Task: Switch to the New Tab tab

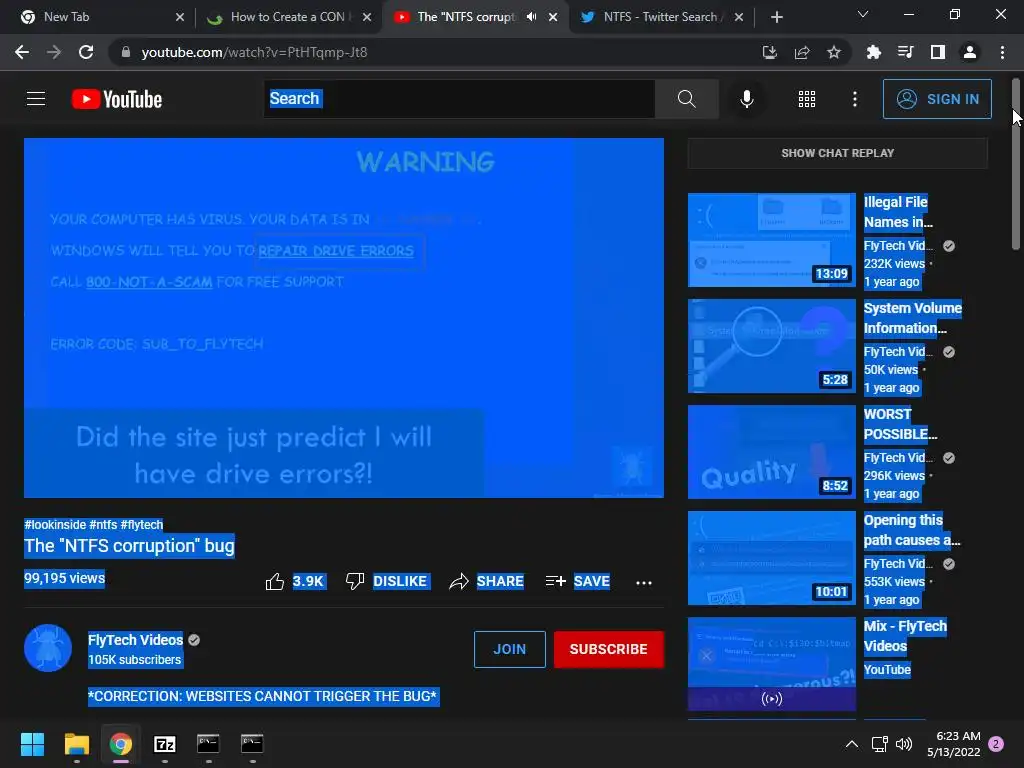Action: pyautogui.click(x=101, y=17)
